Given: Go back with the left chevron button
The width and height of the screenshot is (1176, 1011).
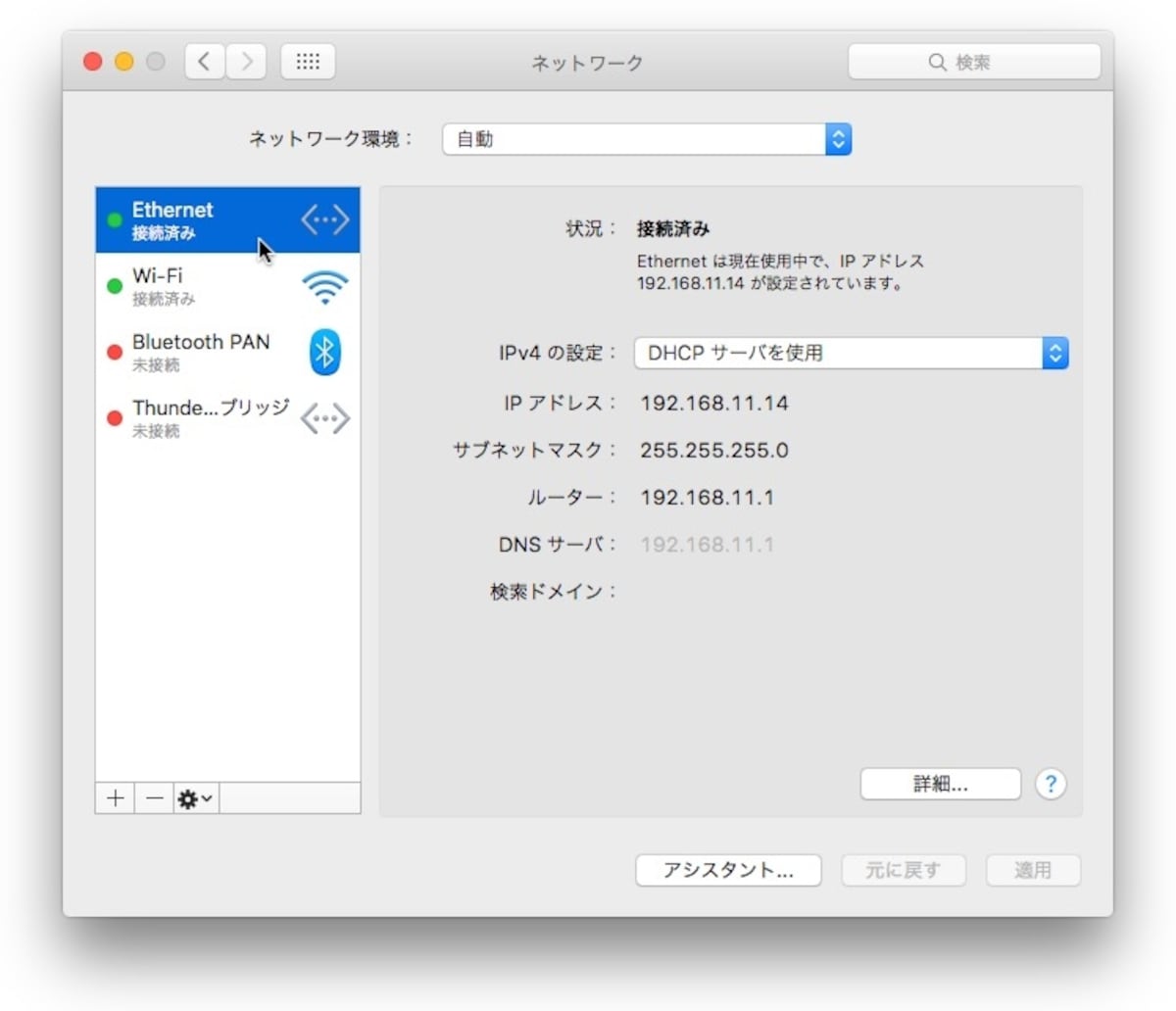Looking at the screenshot, I should tap(205, 62).
